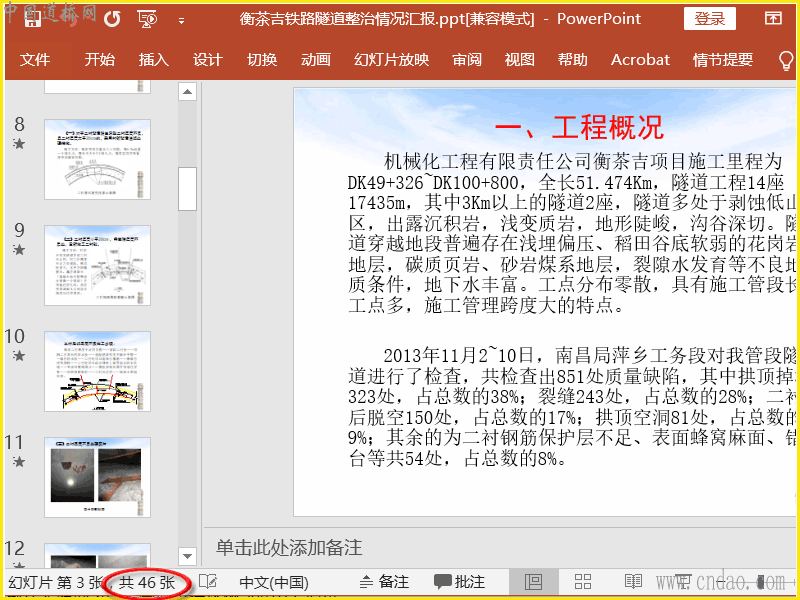Image resolution: width=800 pixels, height=600 pixels.
Task: Click the slide title 一、工程概况
Action: 579,127
